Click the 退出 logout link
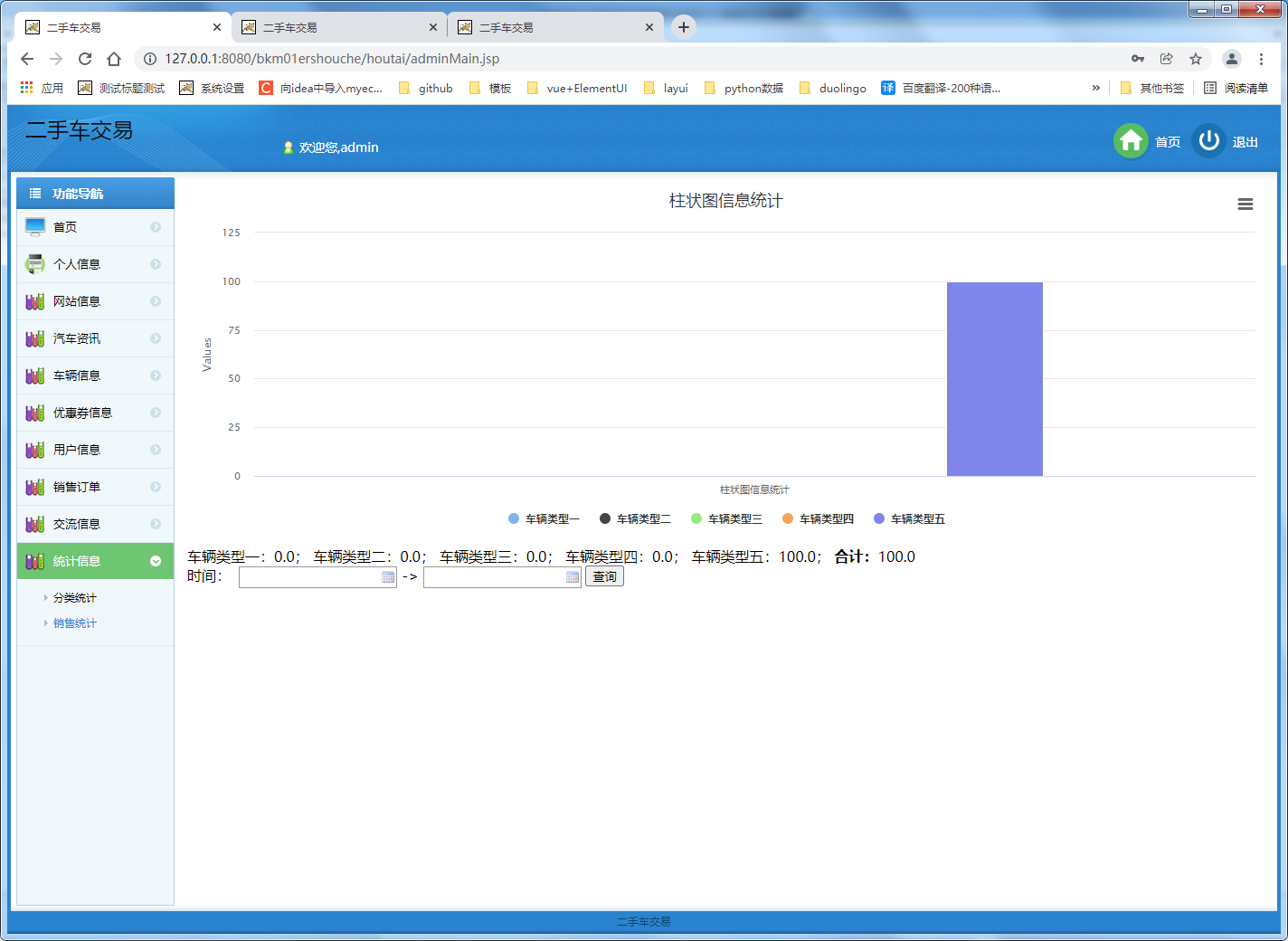 click(1245, 142)
